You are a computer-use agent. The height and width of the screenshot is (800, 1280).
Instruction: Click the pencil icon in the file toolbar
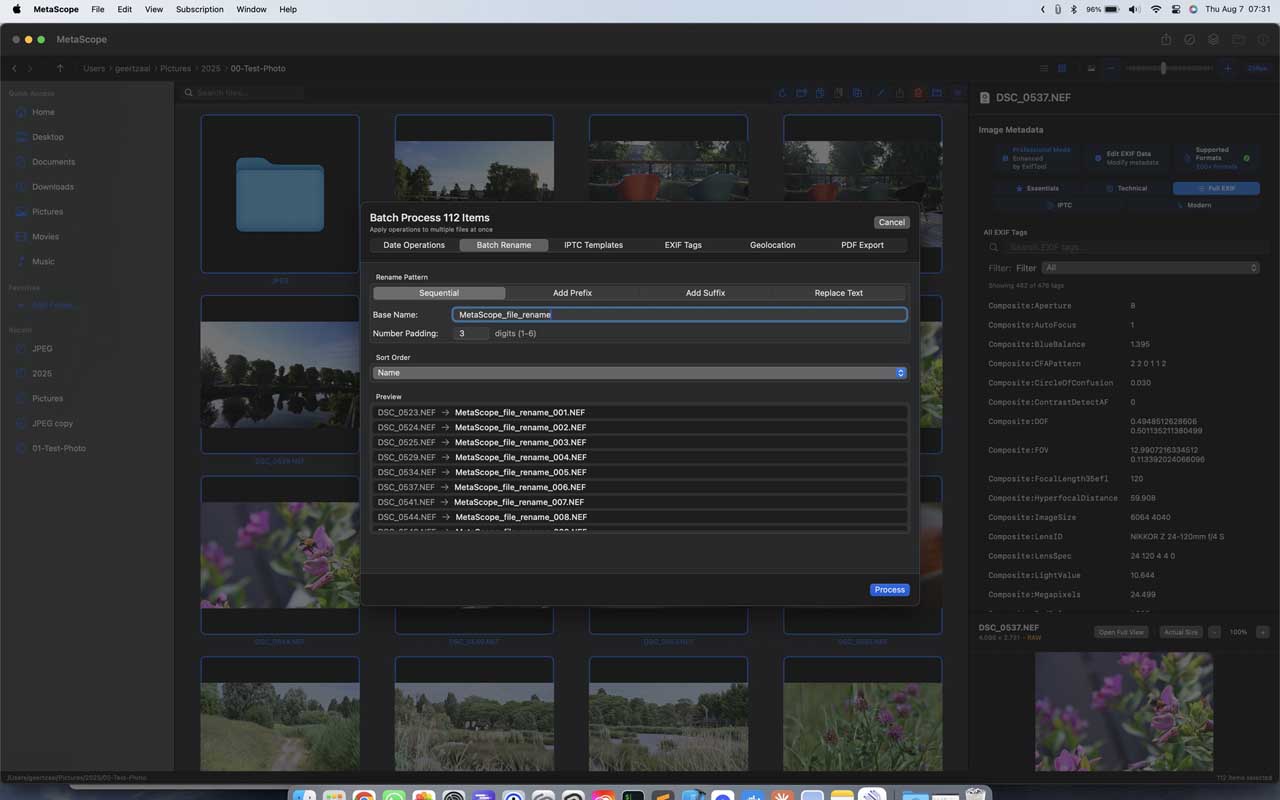[x=881, y=93]
